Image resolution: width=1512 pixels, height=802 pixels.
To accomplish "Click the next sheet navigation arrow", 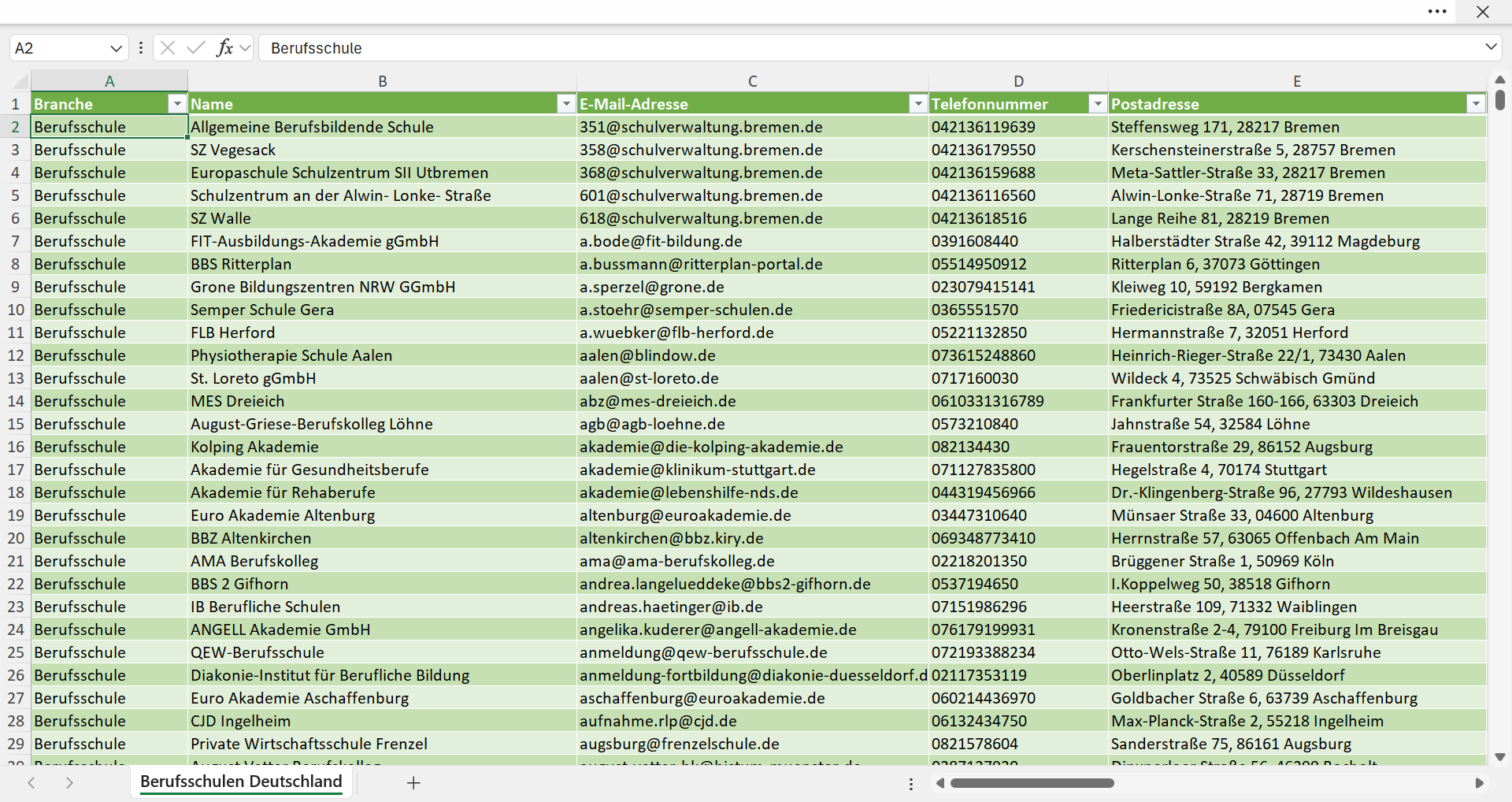I will click(69, 782).
